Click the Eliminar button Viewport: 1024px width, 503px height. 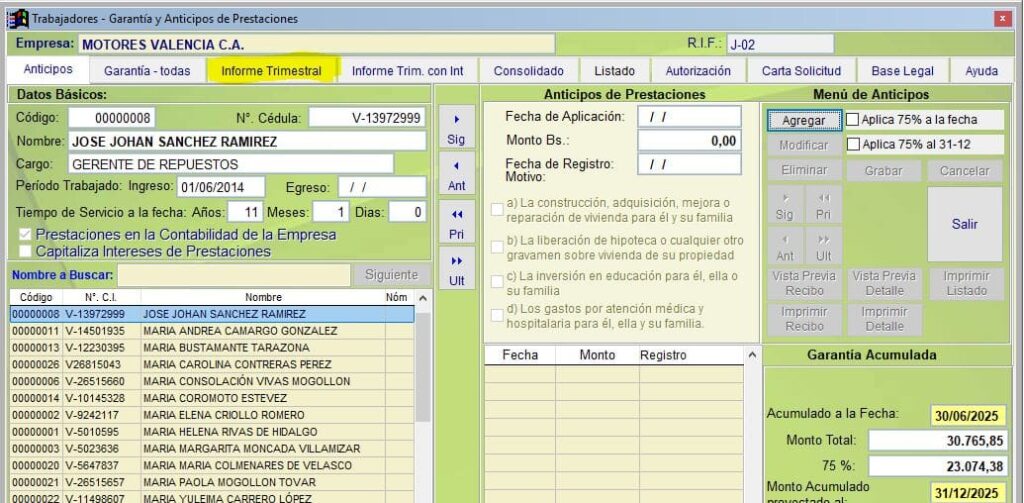click(x=804, y=170)
